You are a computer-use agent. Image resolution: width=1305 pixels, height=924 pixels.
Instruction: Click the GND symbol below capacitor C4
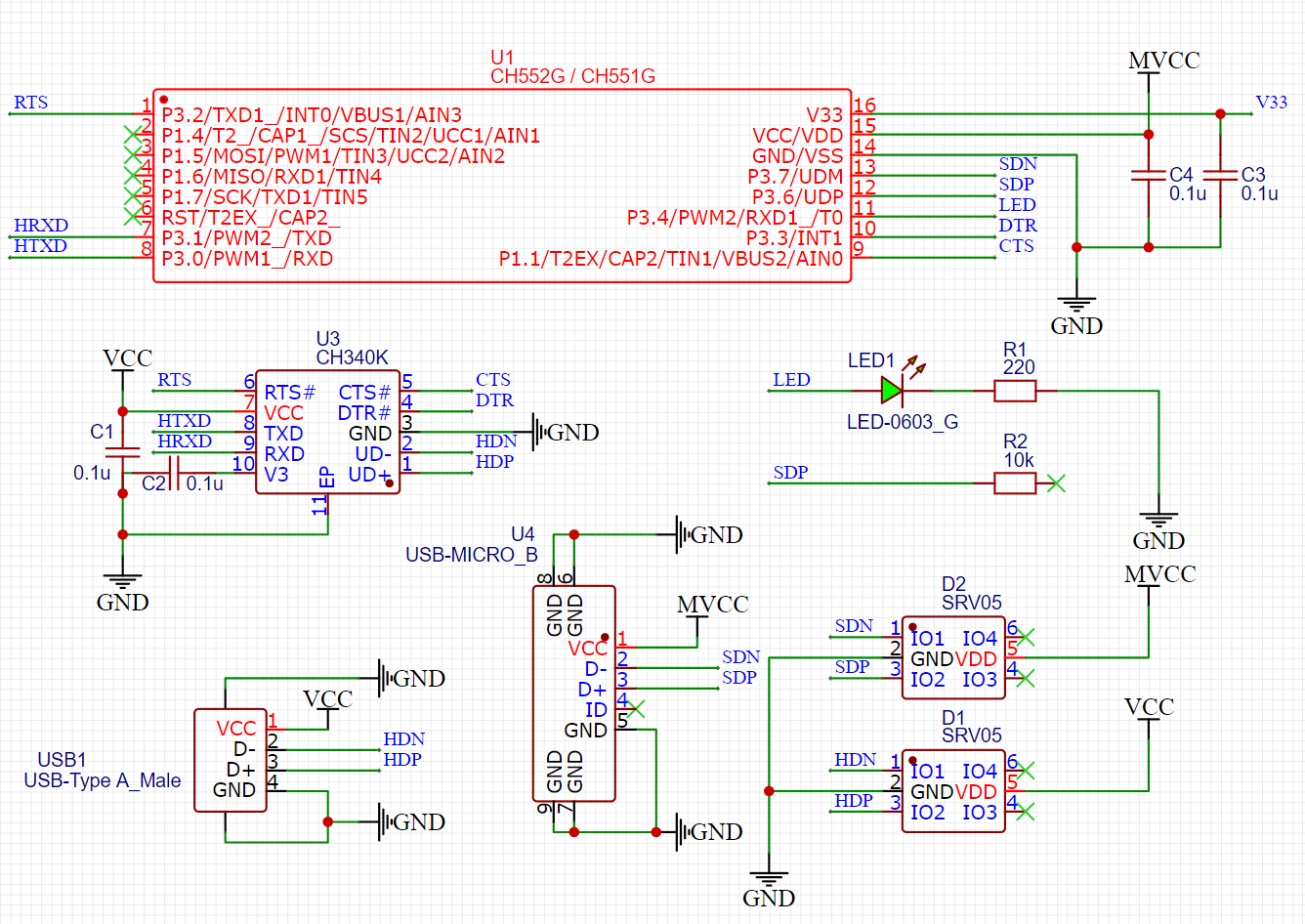tap(1076, 315)
